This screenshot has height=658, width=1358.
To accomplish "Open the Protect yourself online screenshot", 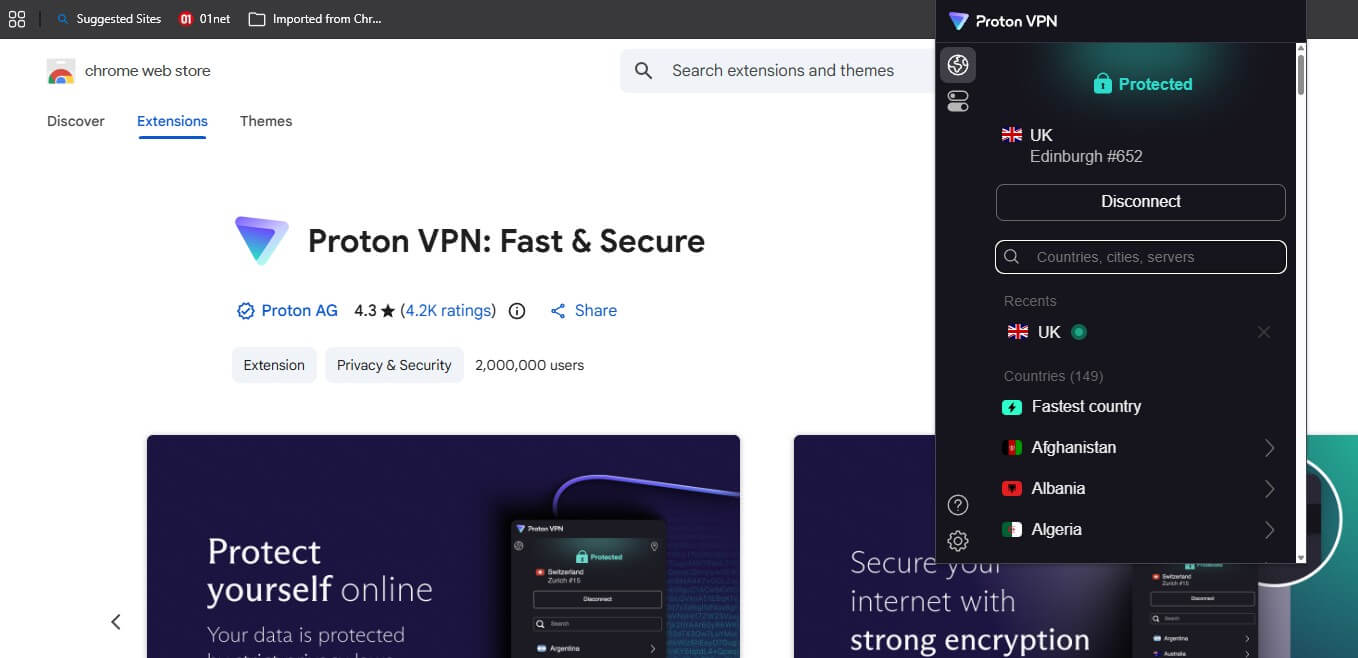I will point(443,546).
